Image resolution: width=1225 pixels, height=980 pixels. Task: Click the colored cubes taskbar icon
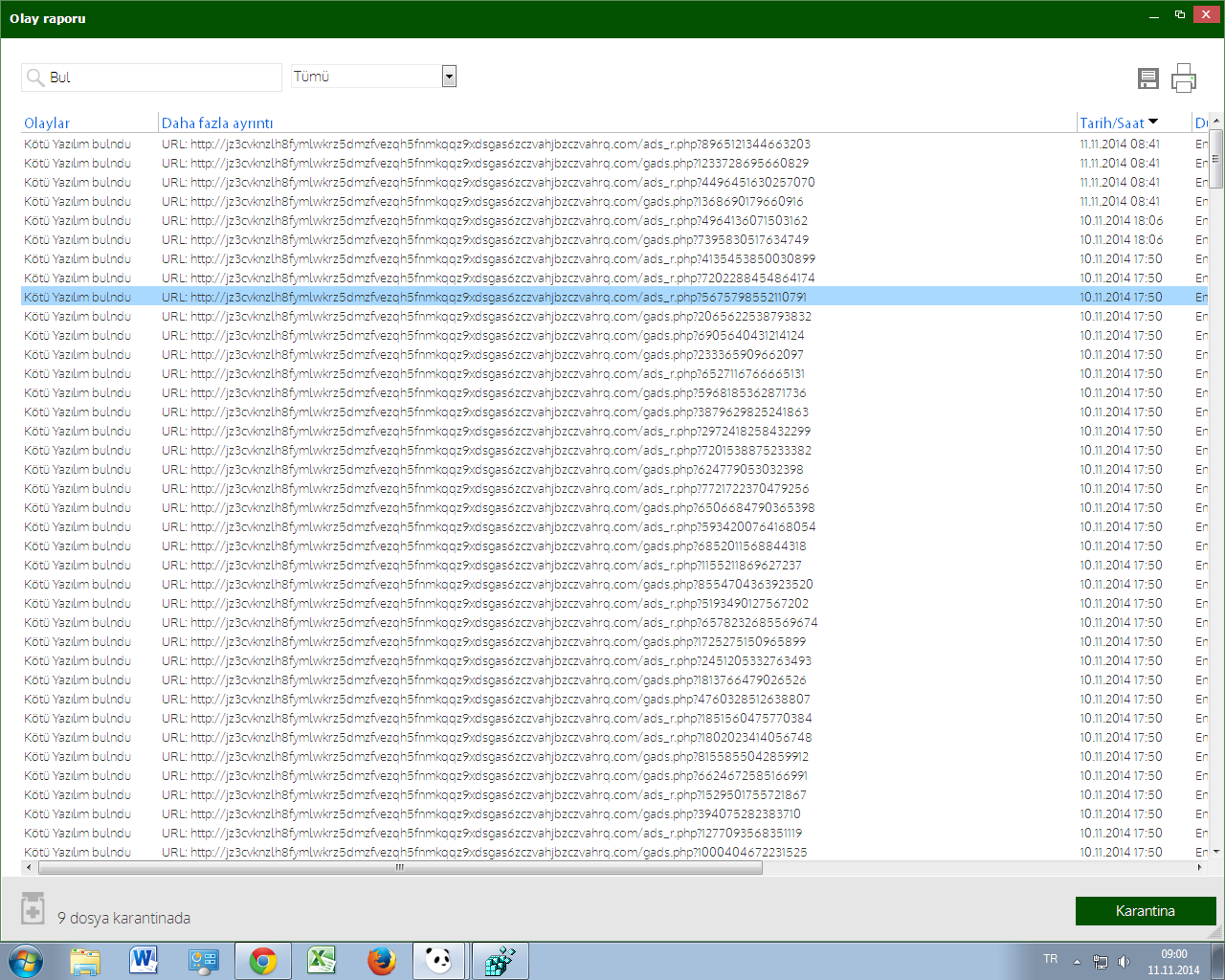coord(501,961)
